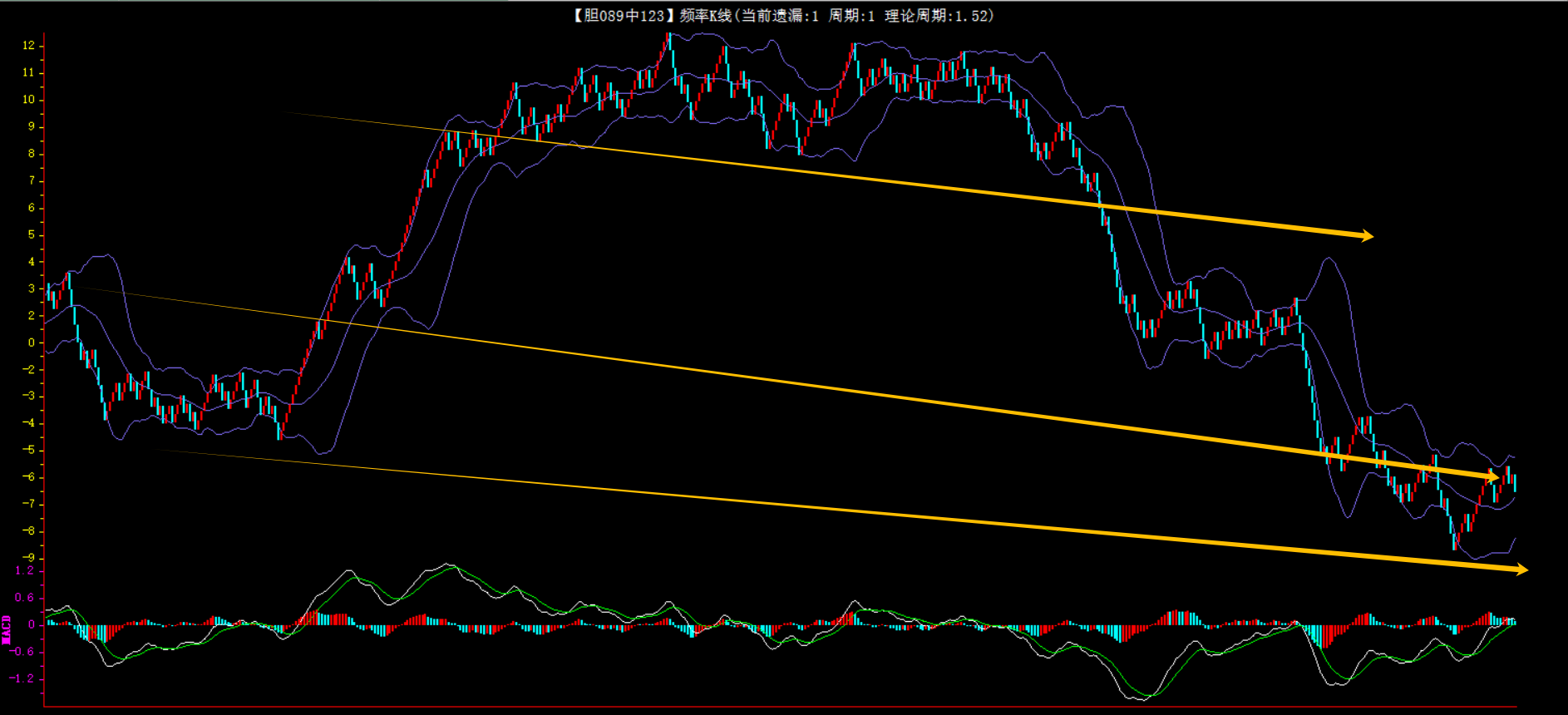Click price axis label -9
Image resolution: width=1568 pixels, height=715 pixels.
tap(29, 558)
